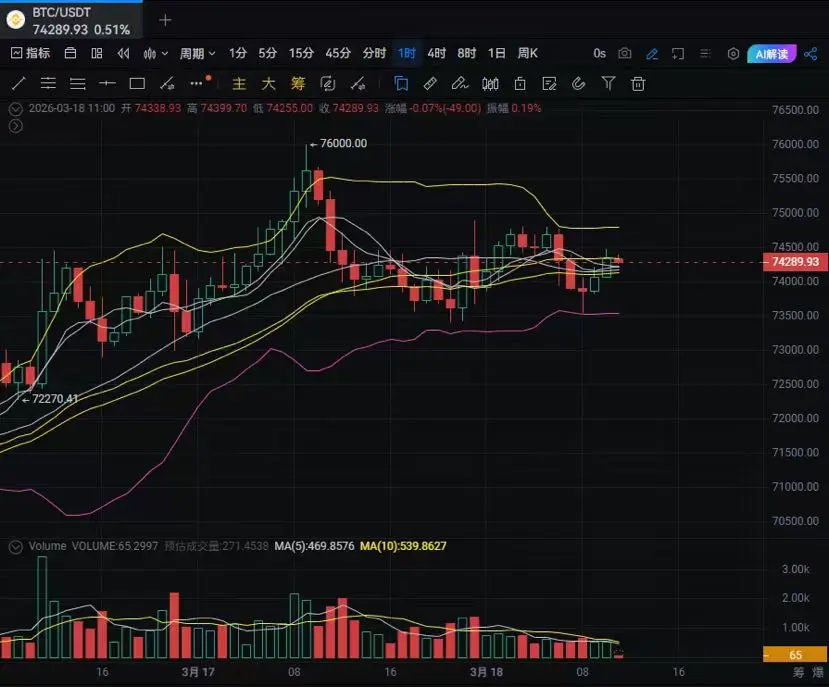The image size is (829, 687).
Task: Select the eraser/brush drawing tool
Action: point(459,84)
